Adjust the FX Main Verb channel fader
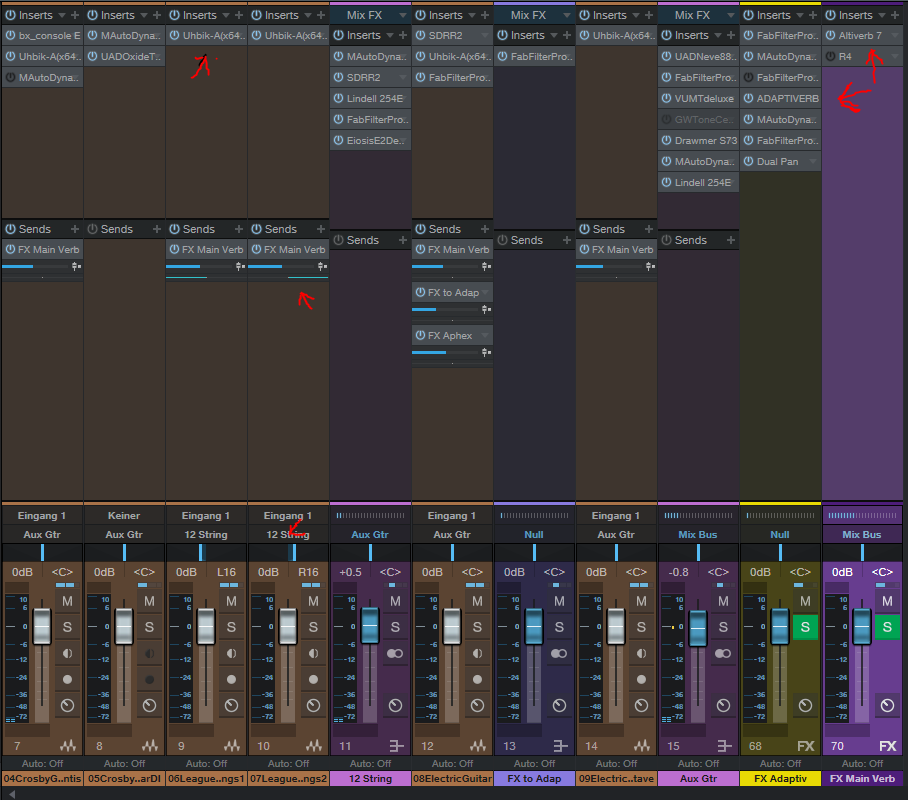Viewport: 908px width, 800px height. [862, 626]
